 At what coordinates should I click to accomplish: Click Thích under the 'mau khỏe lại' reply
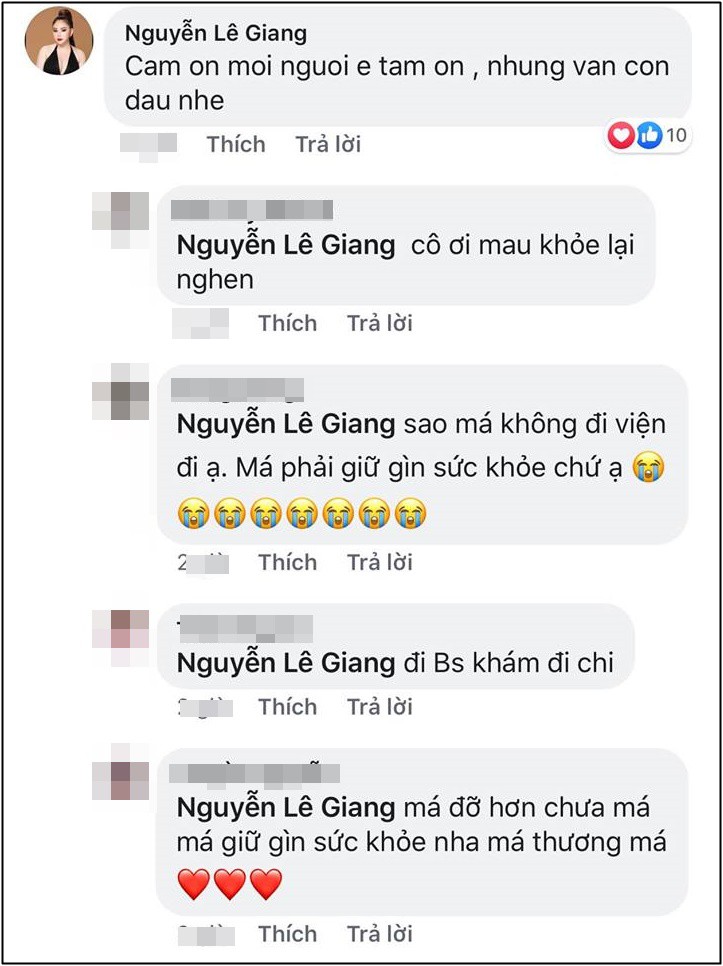click(287, 323)
